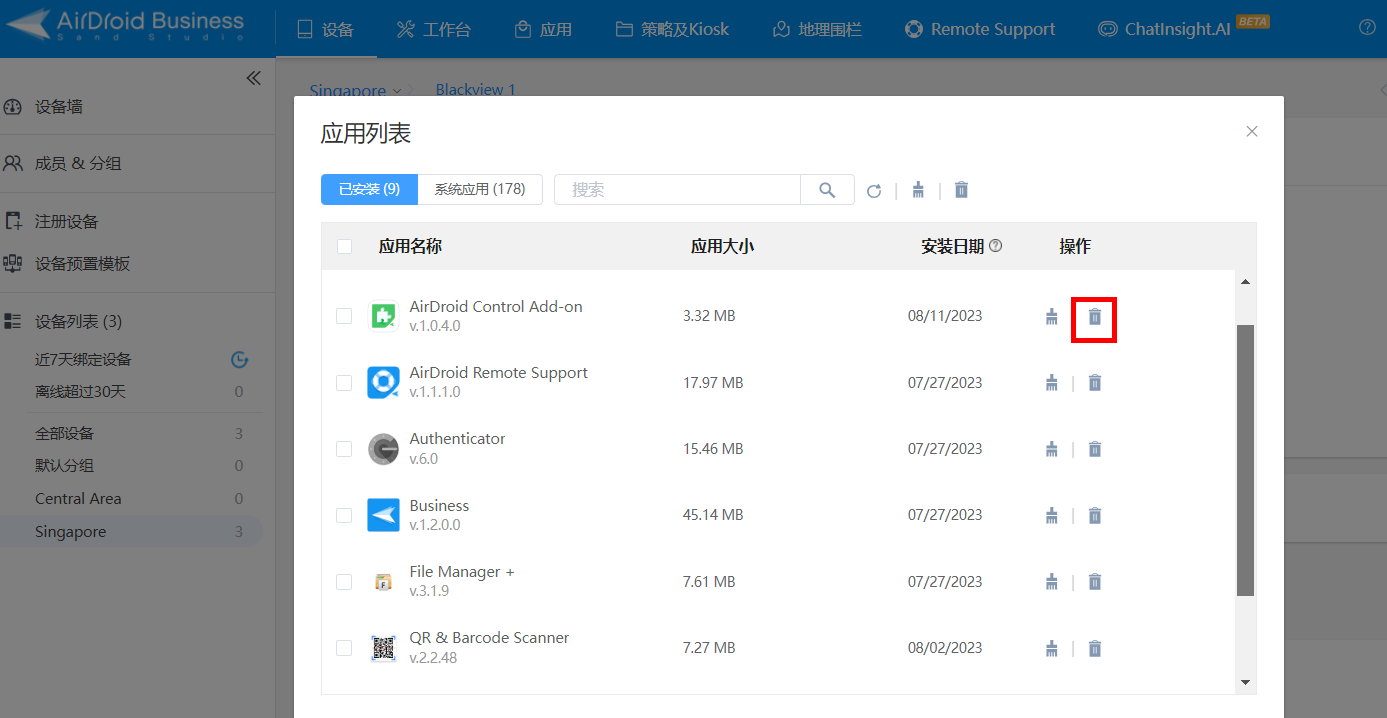The width and height of the screenshot is (1387, 718).
Task: Check the Authenticator checkbox
Action: point(344,449)
